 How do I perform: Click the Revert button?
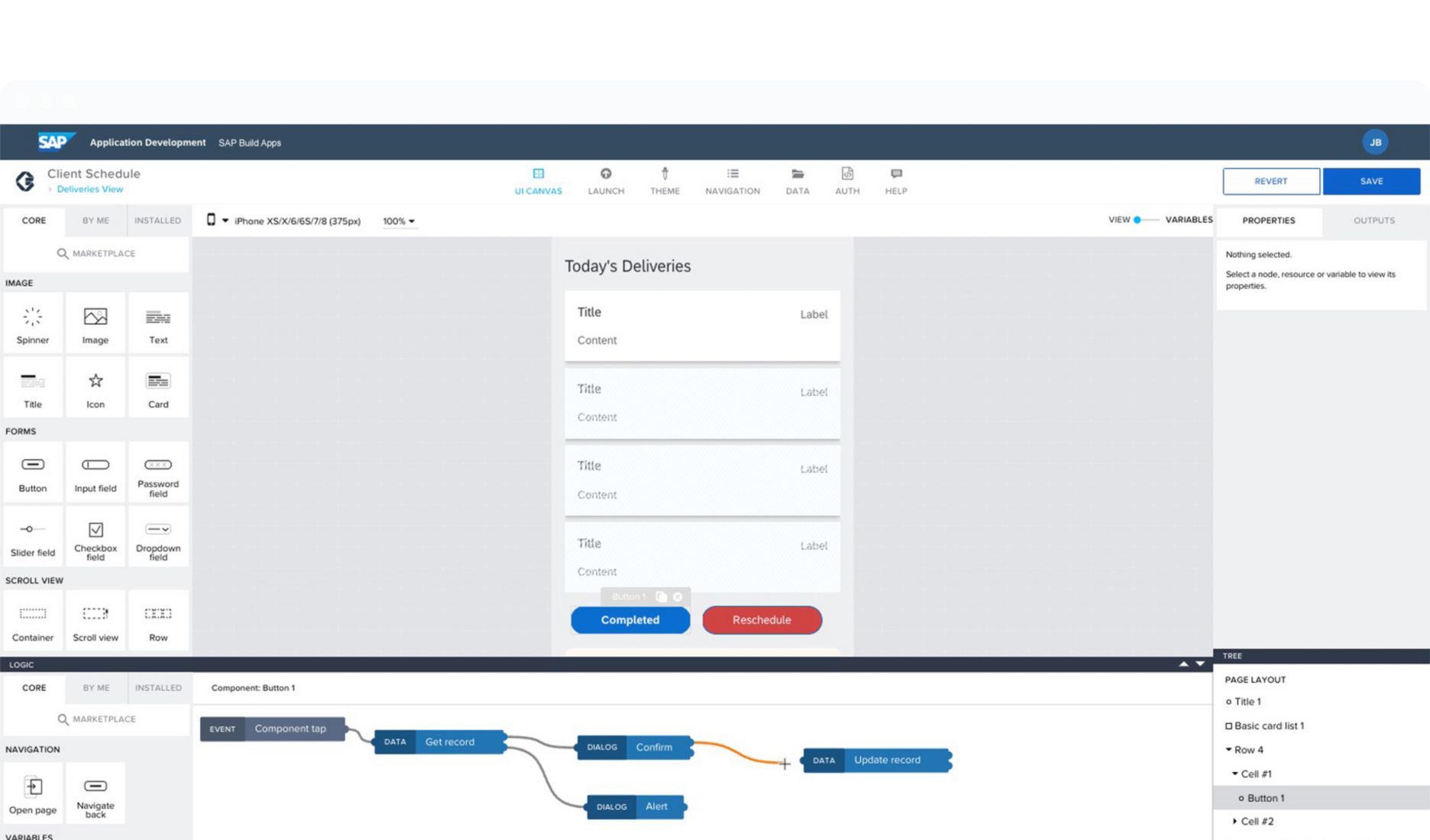click(1270, 182)
